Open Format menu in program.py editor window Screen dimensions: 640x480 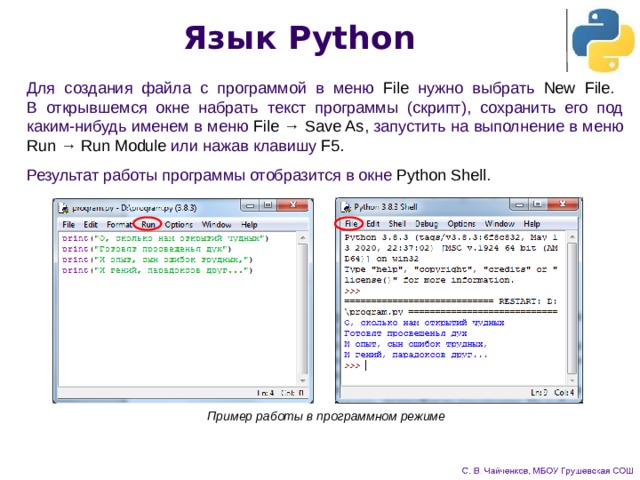[x=119, y=224]
